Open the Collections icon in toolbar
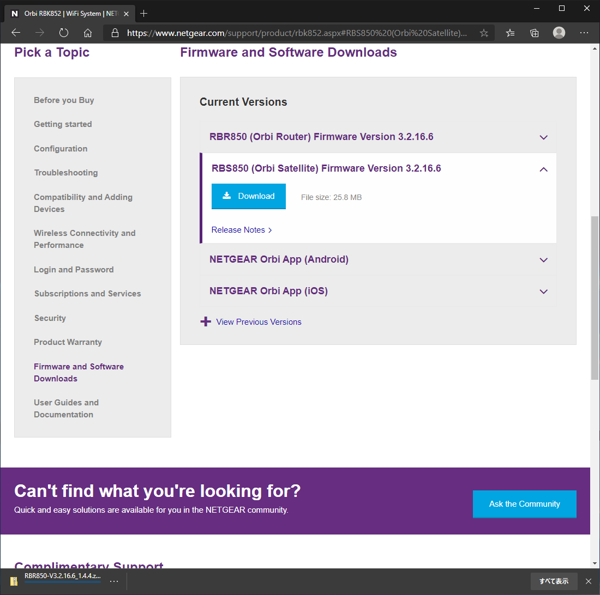This screenshot has height=595, width=600. pyautogui.click(x=534, y=33)
